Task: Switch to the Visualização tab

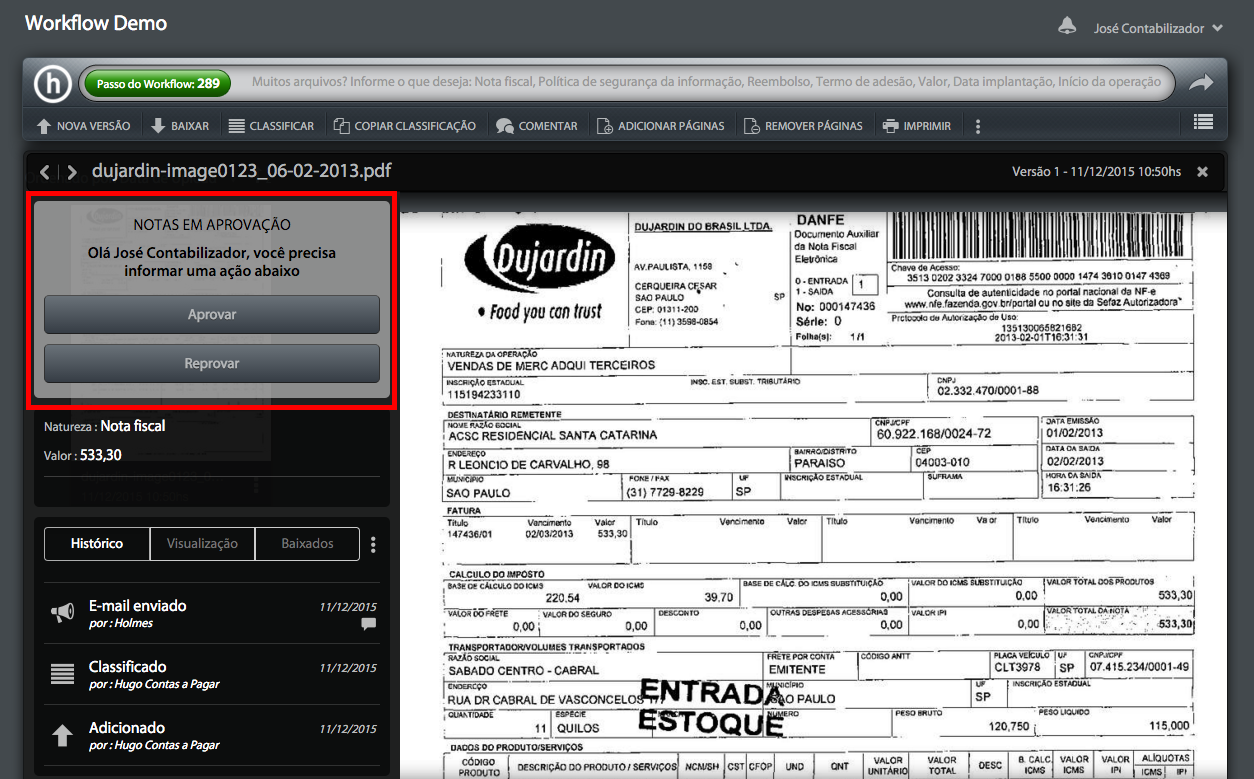Action: [202, 544]
